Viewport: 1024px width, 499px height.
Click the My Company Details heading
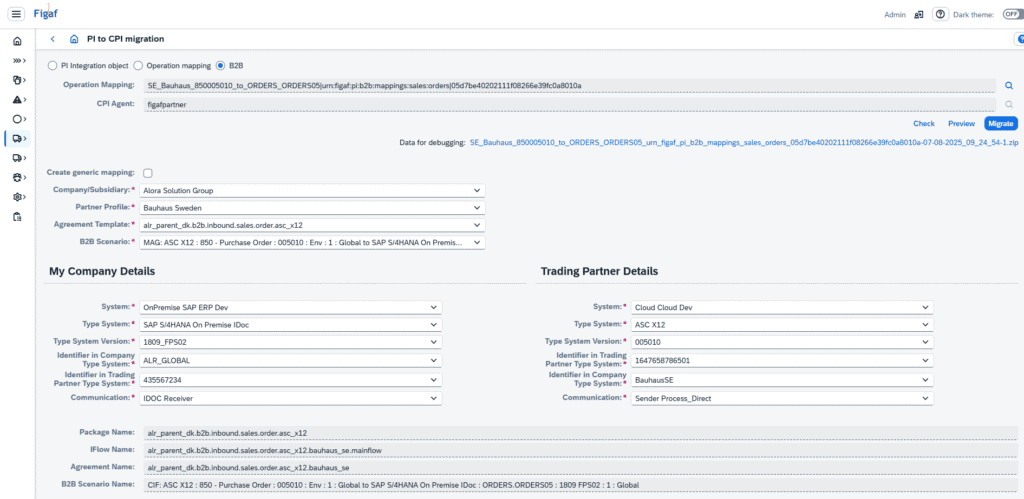click(102, 270)
